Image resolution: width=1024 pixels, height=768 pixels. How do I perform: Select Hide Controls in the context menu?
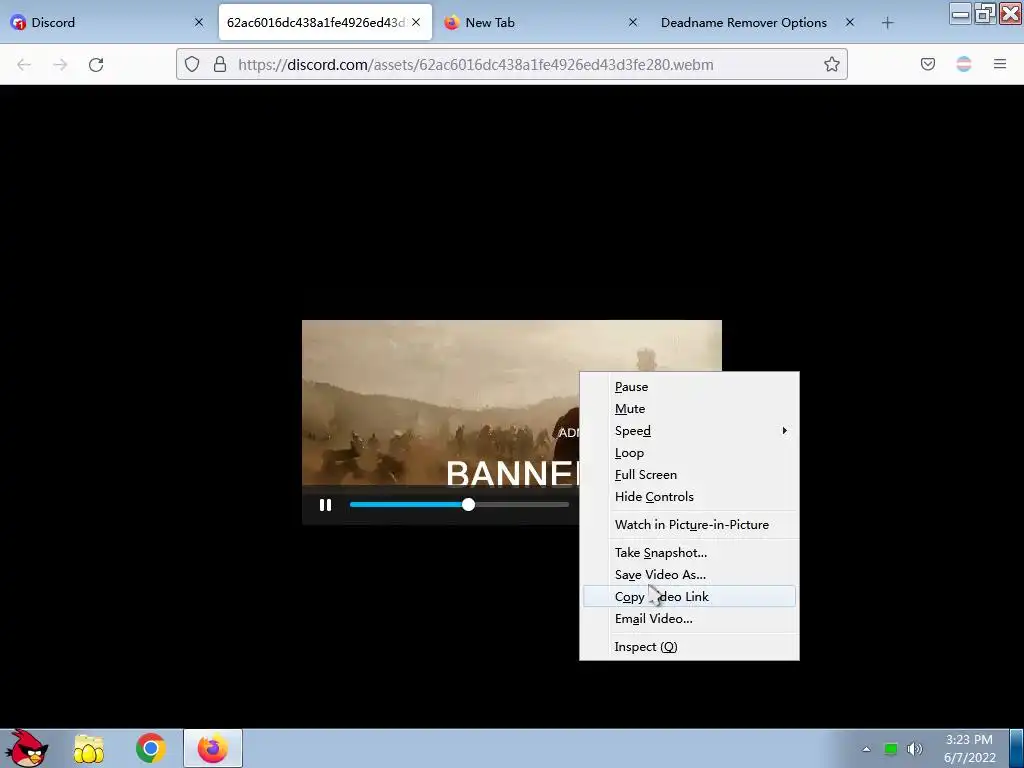[689, 497]
